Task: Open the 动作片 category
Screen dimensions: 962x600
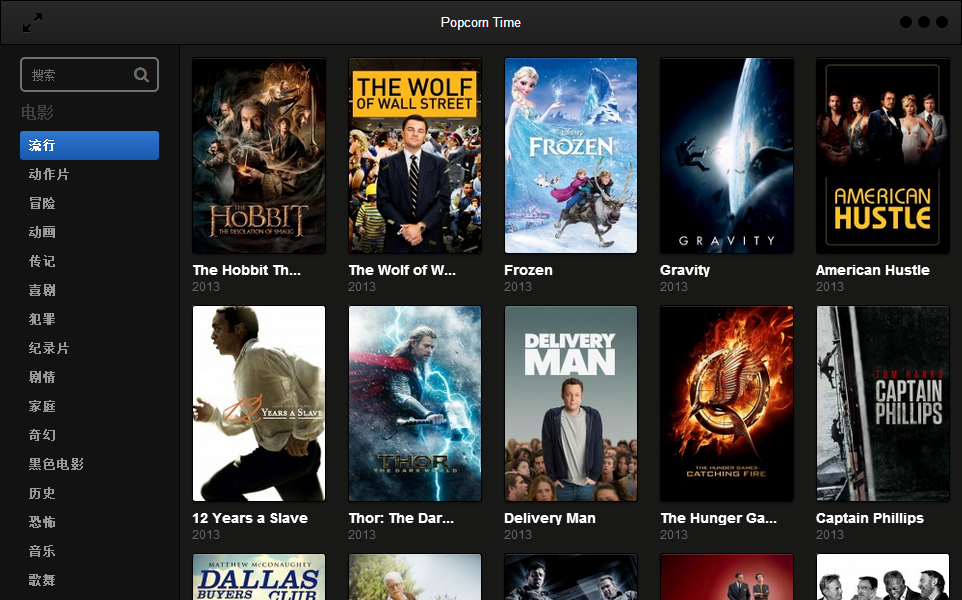Action: (49, 174)
